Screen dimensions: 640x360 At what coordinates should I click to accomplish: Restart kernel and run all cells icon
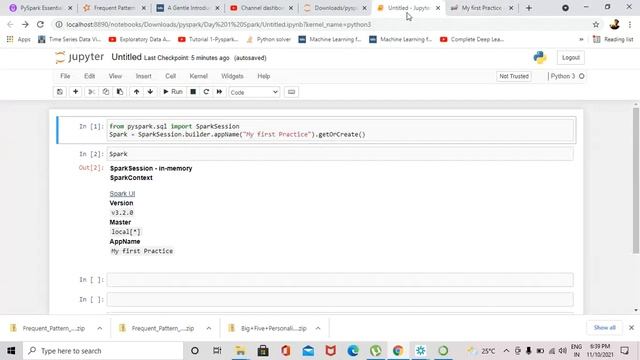(219, 92)
